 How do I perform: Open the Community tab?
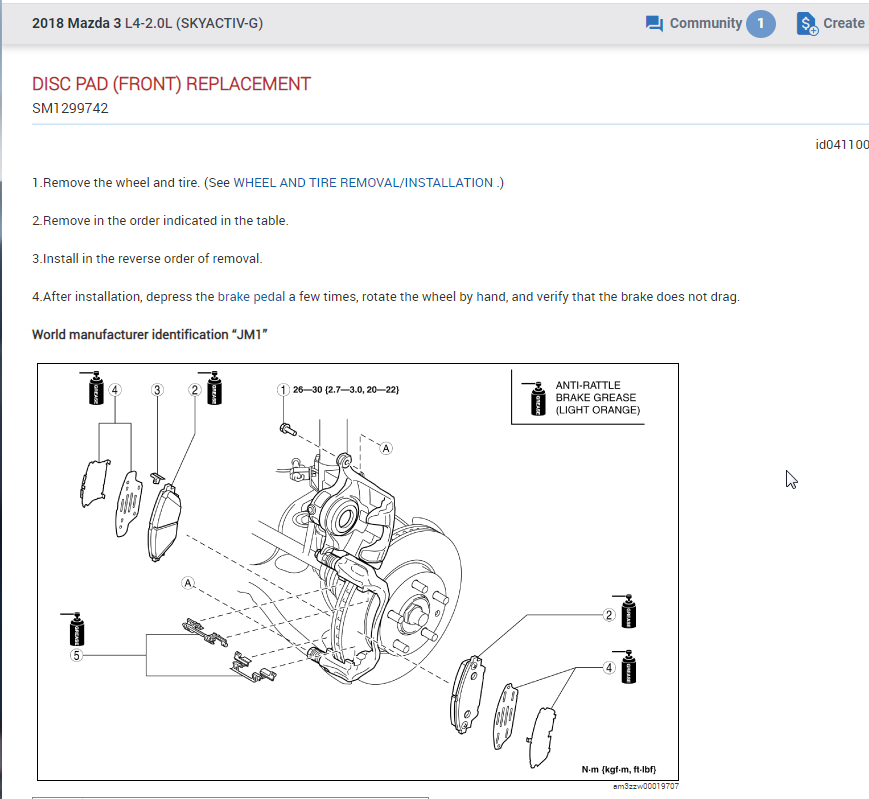(x=705, y=24)
